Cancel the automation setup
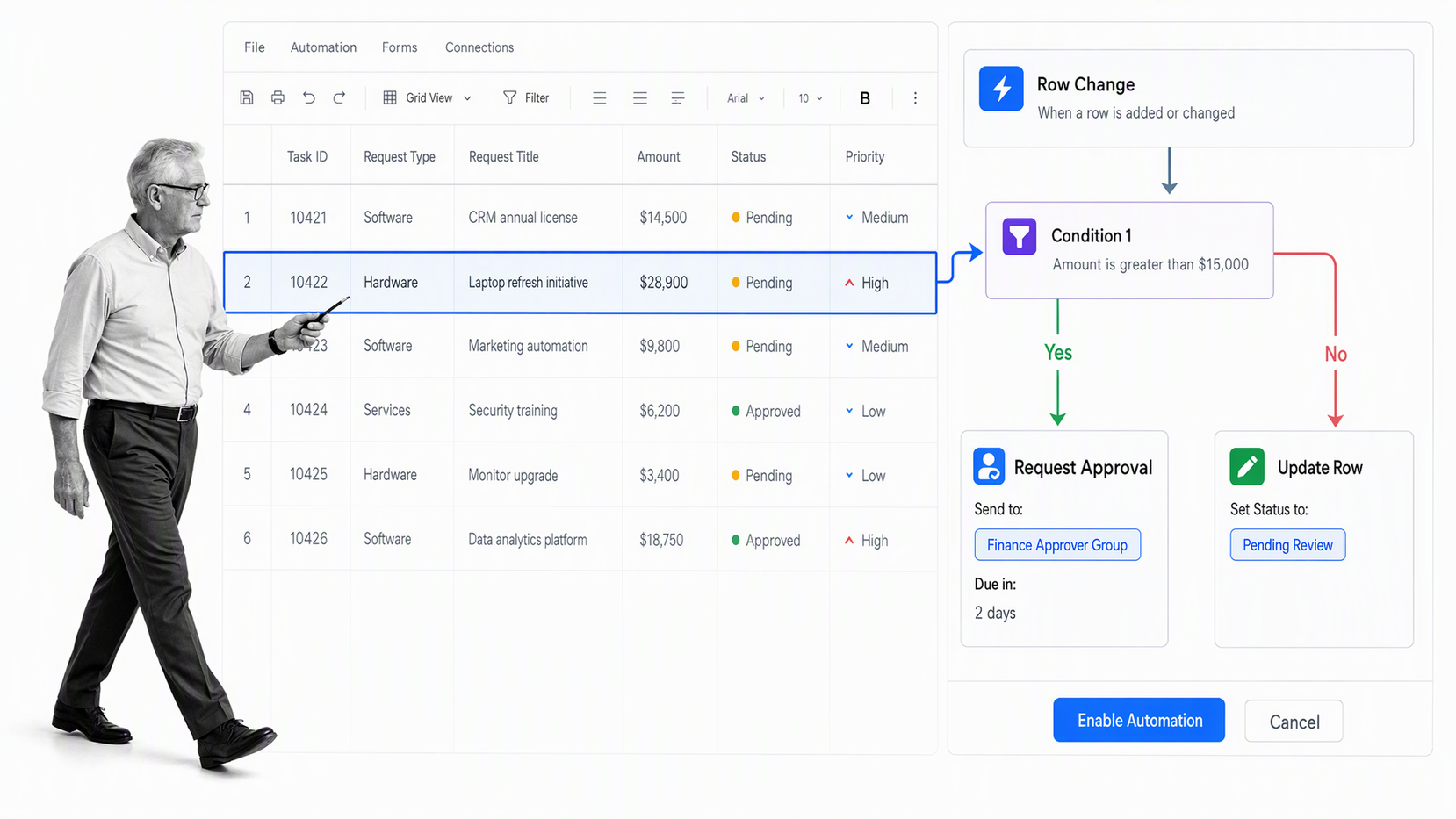 [x=1294, y=722]
